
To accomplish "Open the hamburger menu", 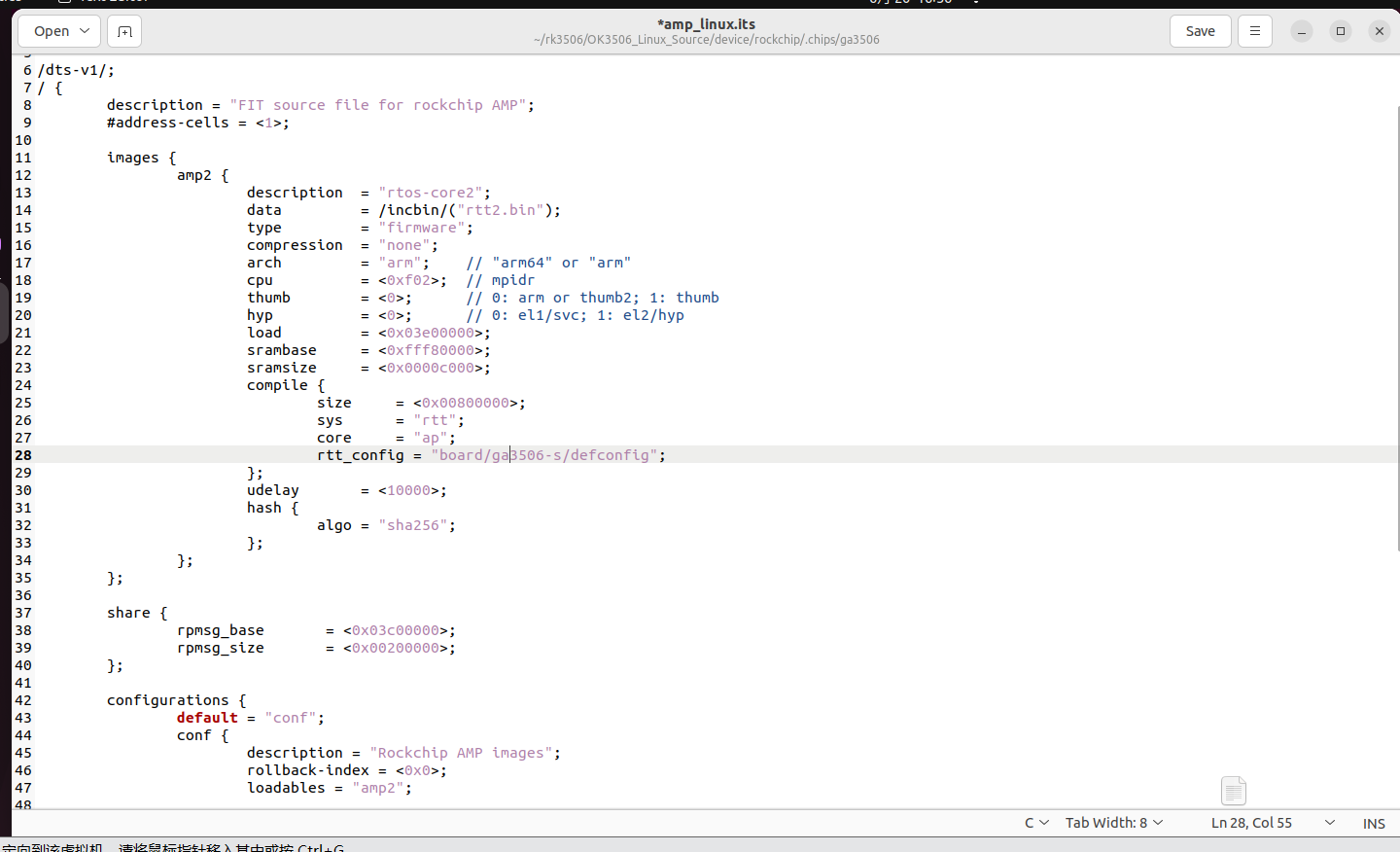I will 1254,31.
